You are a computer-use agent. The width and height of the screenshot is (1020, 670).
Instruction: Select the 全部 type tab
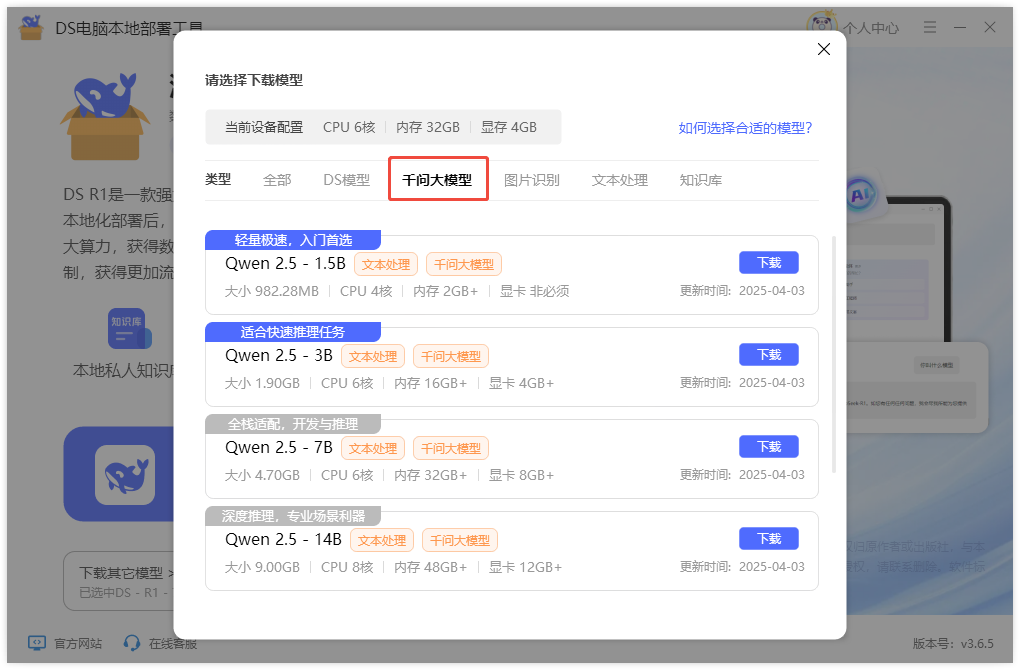tap(277, 180)
